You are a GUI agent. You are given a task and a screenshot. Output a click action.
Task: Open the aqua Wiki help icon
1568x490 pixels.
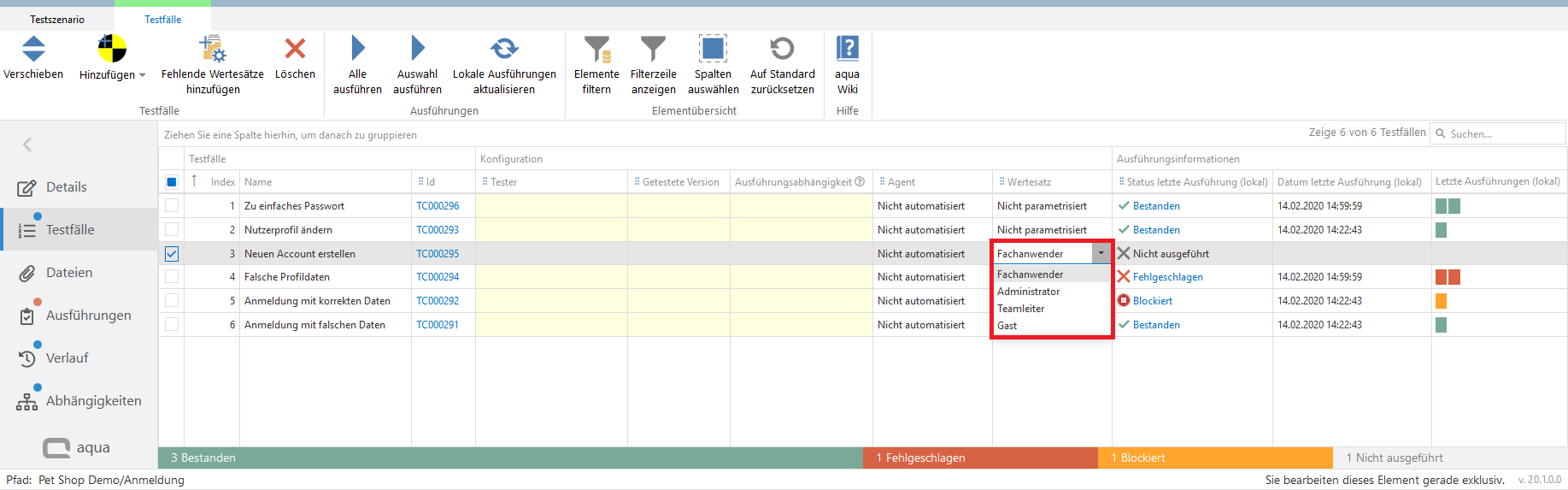point(847,50)
